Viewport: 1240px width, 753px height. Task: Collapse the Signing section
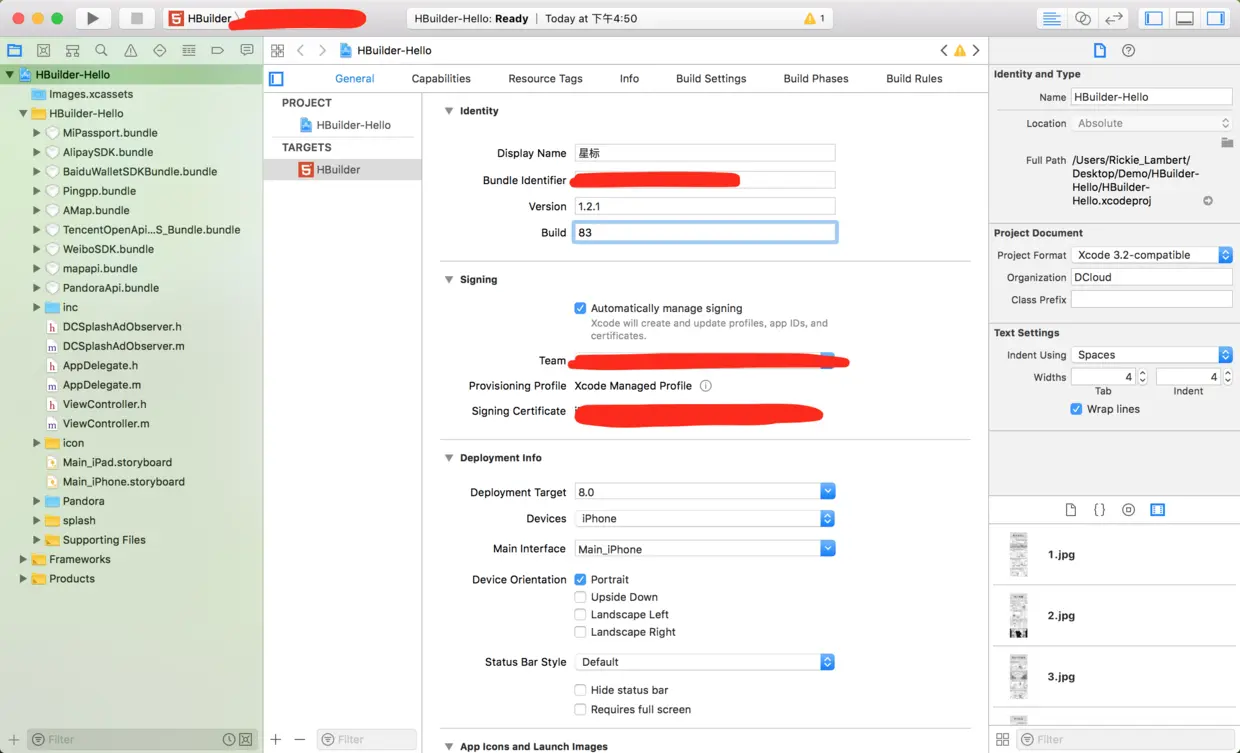[x=448, y=280]
